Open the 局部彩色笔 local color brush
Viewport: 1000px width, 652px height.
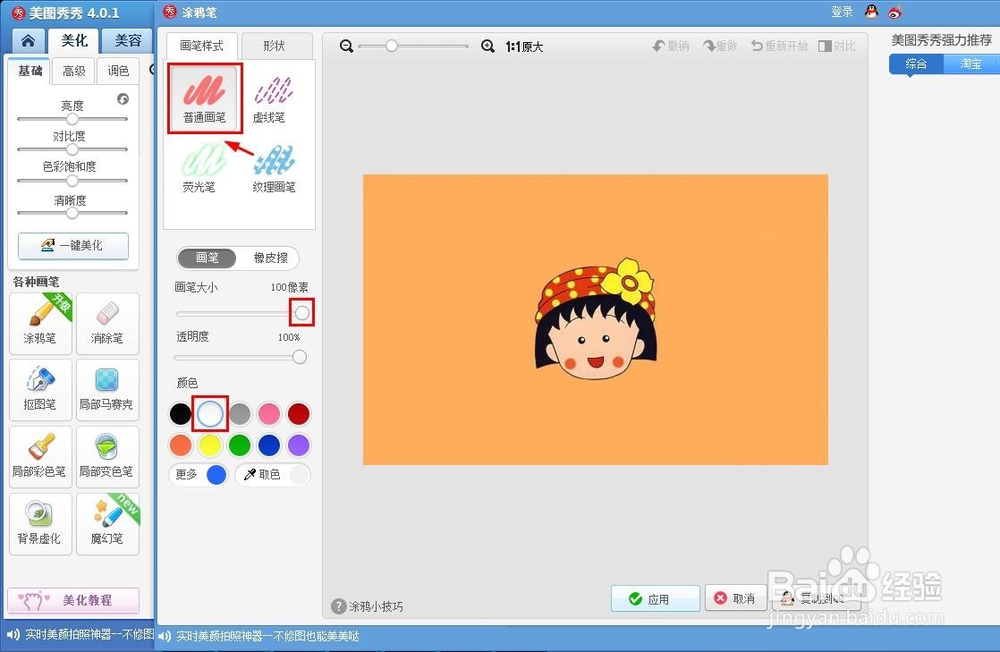(40, 457)
